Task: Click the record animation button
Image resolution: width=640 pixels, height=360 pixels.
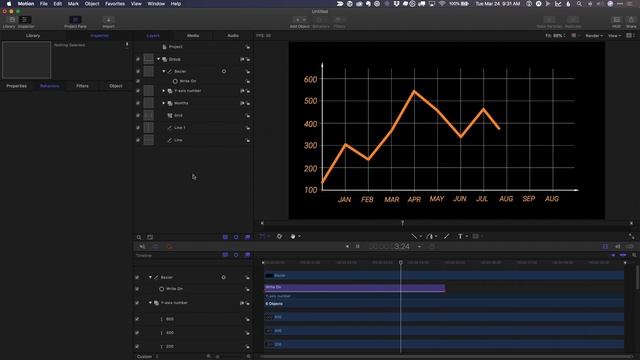Action: 170,247
